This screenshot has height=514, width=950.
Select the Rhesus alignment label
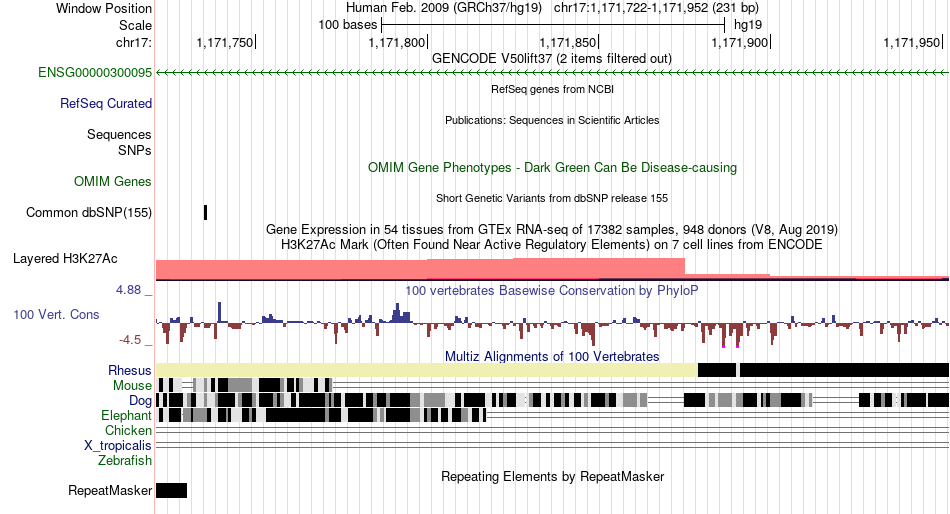click(x=129, y=370)
